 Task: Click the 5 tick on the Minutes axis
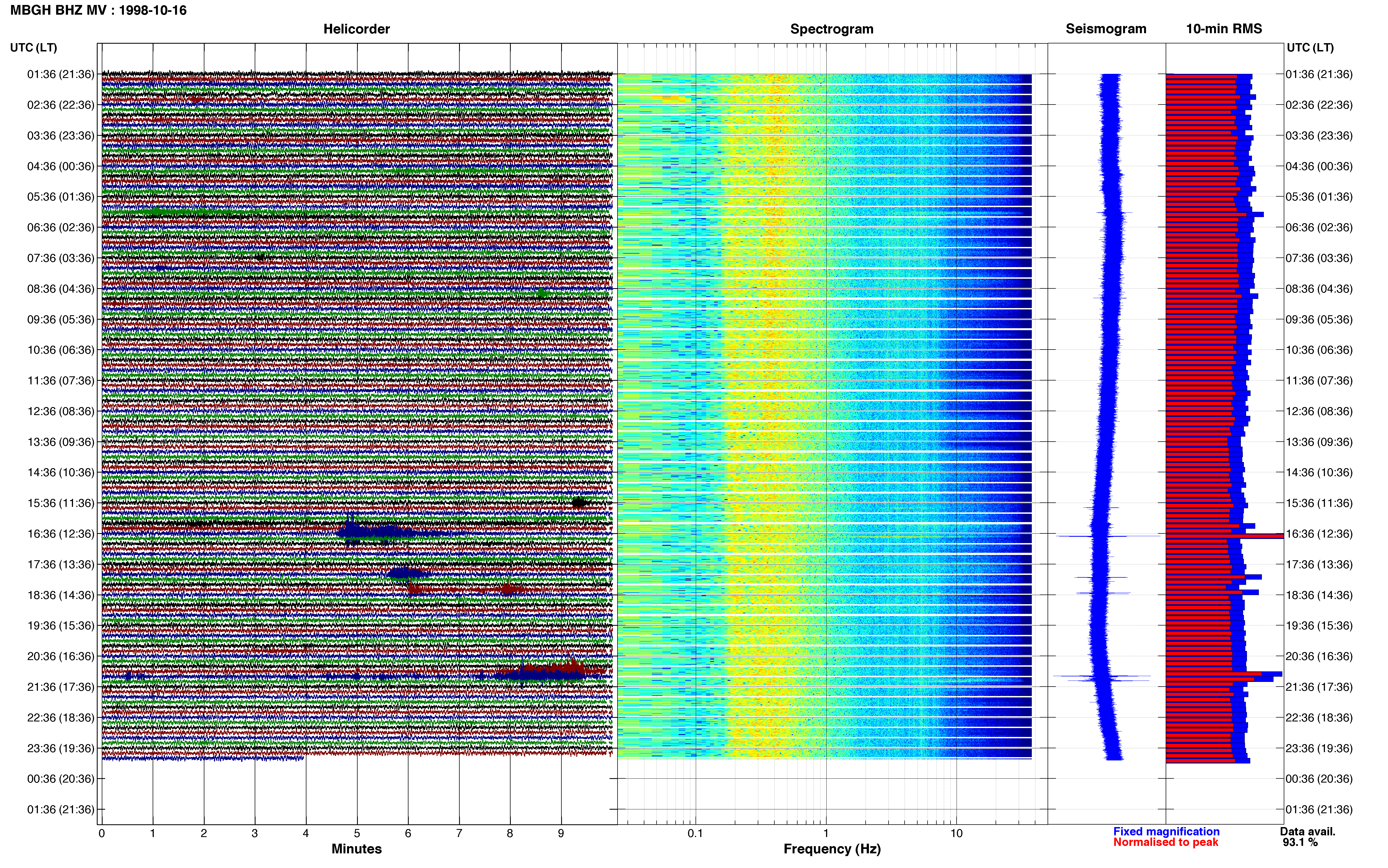[x=357, y=833]
